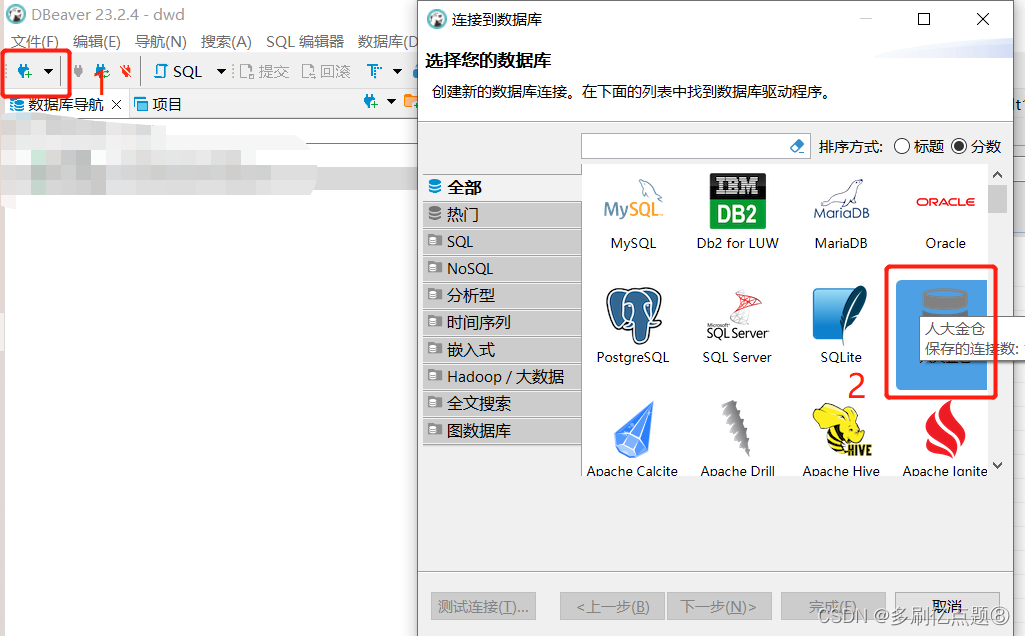Click the 完成(F) button

click(x=833, y=607)
